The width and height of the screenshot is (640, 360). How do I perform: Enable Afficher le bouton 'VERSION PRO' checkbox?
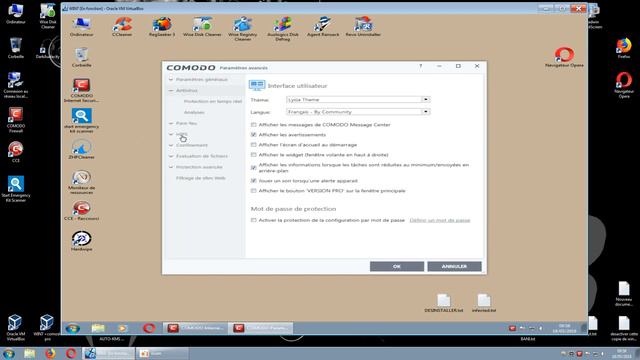tap(253, 191)
